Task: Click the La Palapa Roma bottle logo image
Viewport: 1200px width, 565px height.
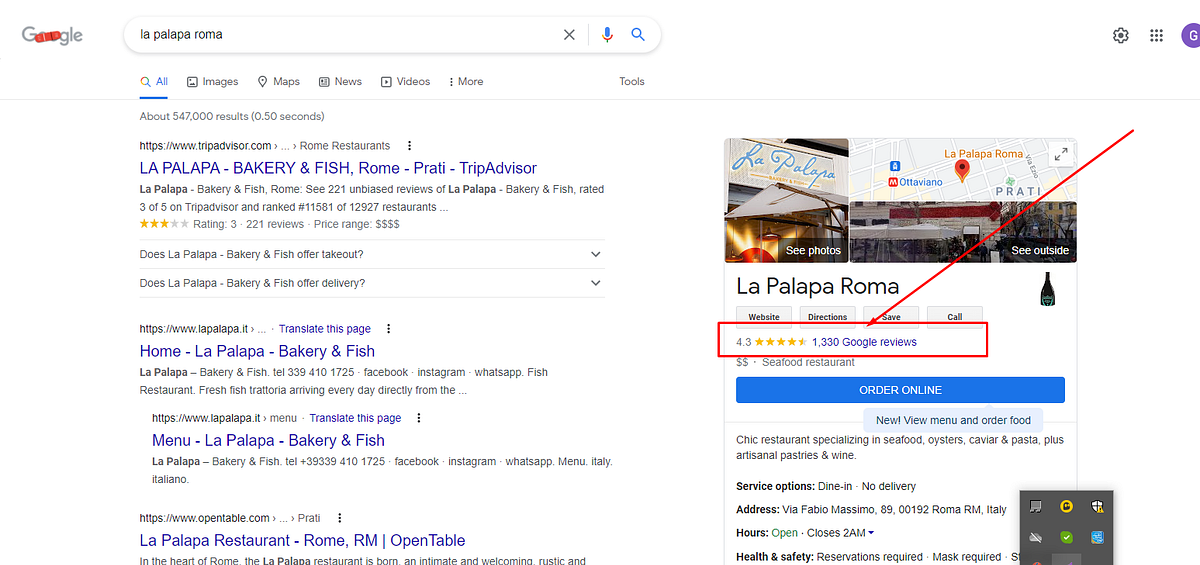Action: tap(1048, 289)
